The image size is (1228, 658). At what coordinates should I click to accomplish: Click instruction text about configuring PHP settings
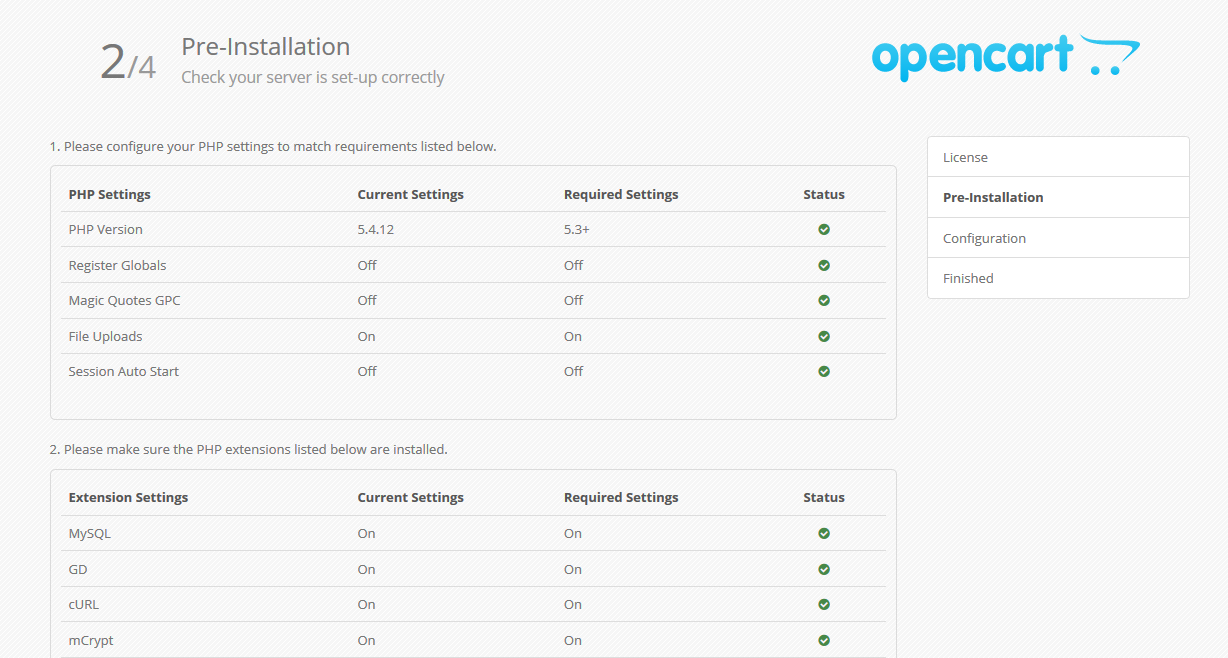273,146
